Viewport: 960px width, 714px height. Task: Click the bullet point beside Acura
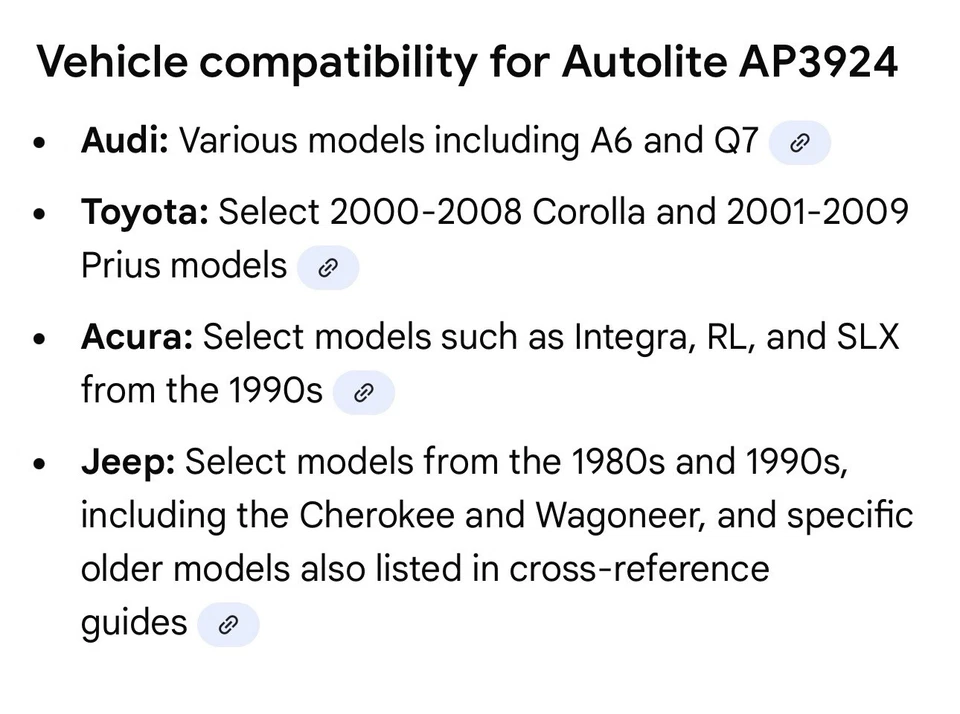tap(40, 339)
